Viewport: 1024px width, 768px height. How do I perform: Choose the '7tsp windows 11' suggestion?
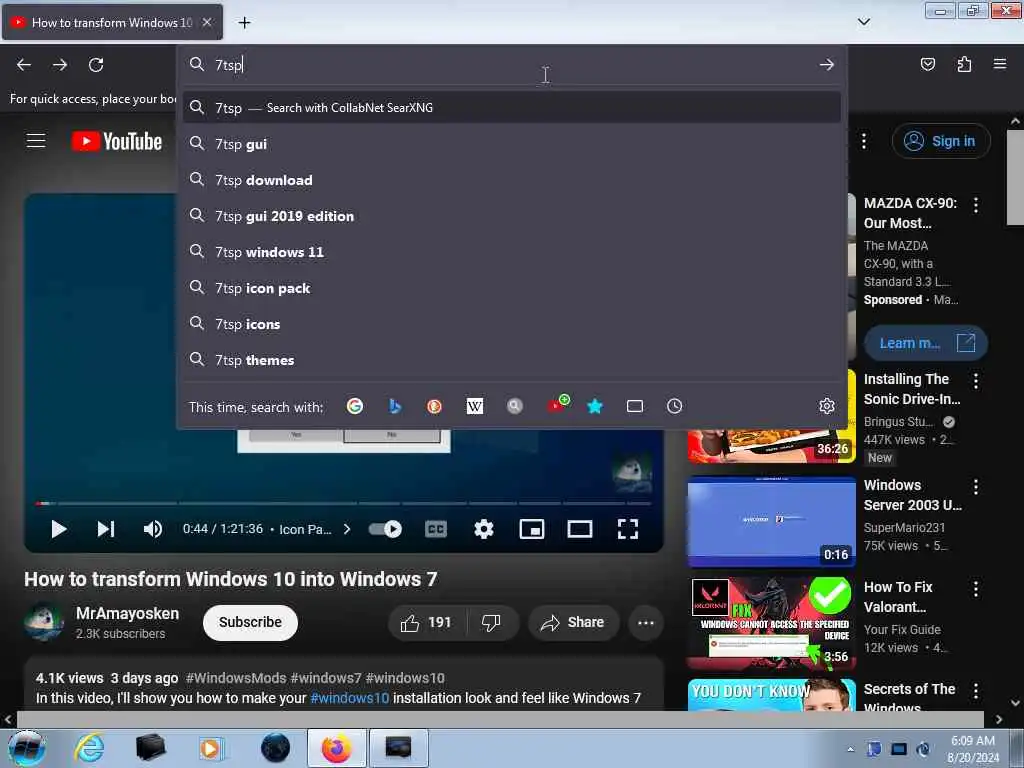[511, 251]
